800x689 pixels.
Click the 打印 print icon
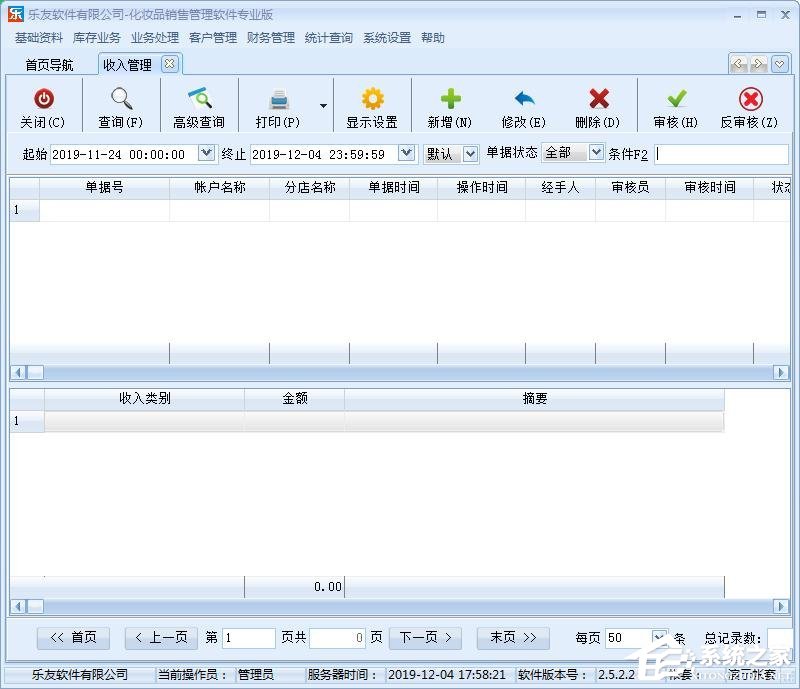[277, 104]
